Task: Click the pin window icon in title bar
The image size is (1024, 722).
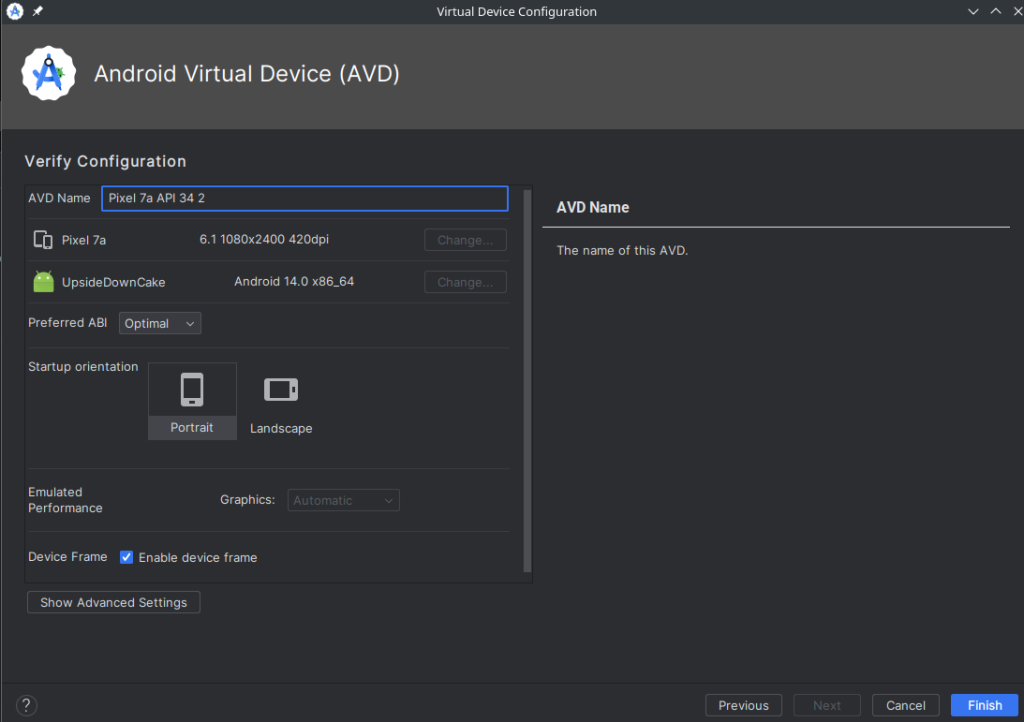Action: (x=38, y=11)
